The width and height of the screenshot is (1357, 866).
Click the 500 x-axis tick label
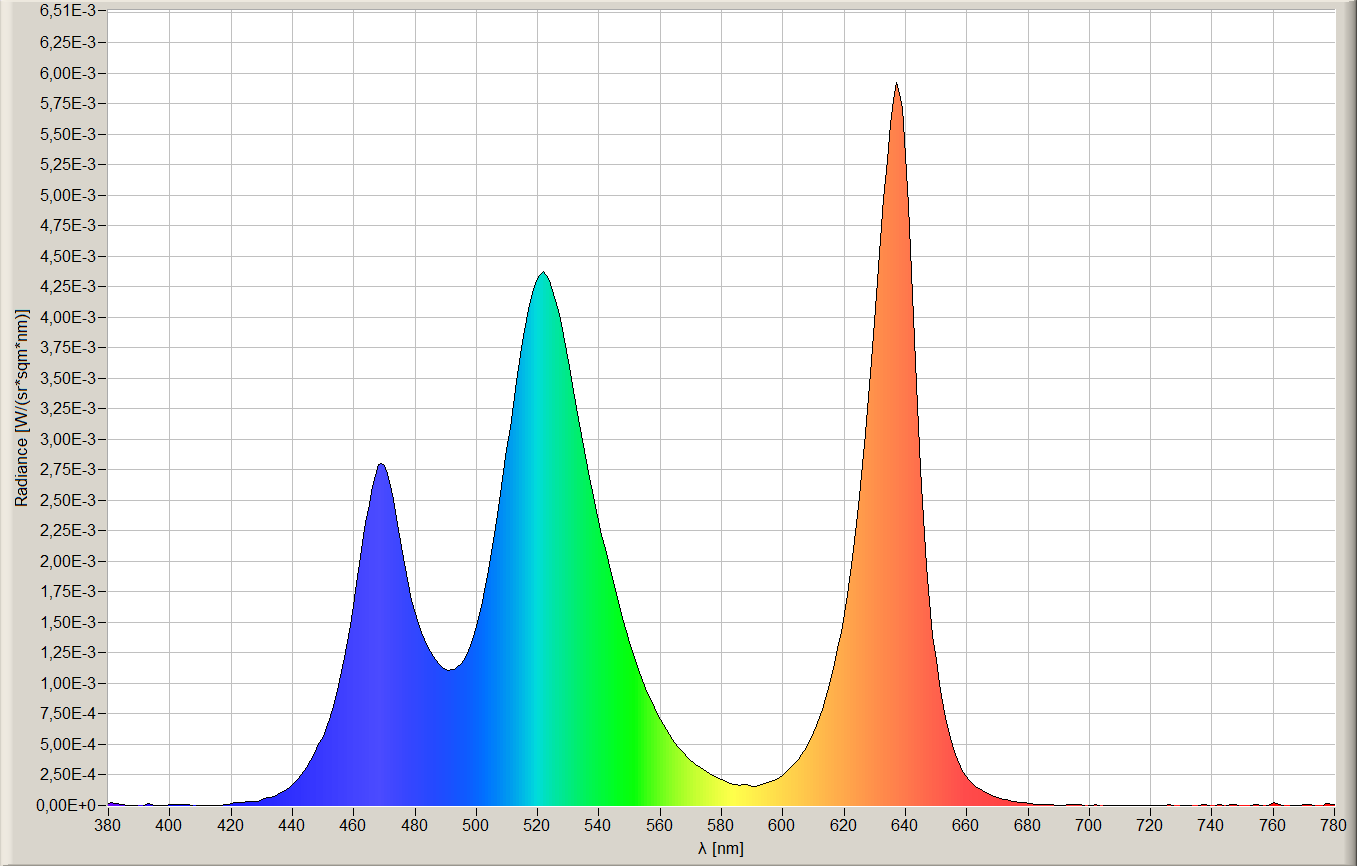pyautogui.click(x=476, y=825)
